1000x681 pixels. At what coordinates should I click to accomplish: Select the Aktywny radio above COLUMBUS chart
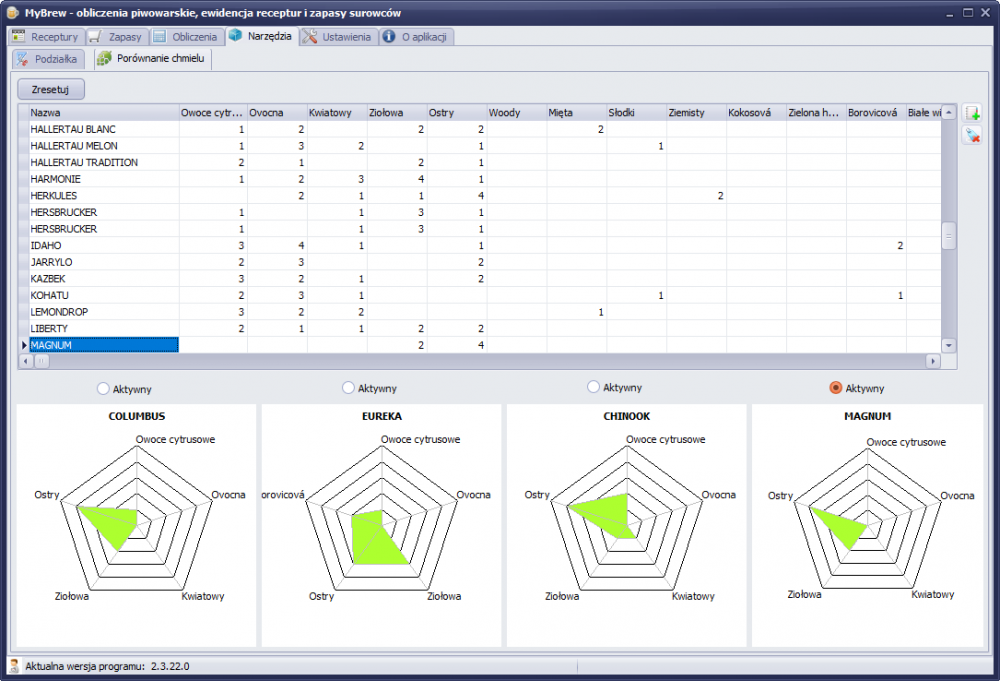102,388
